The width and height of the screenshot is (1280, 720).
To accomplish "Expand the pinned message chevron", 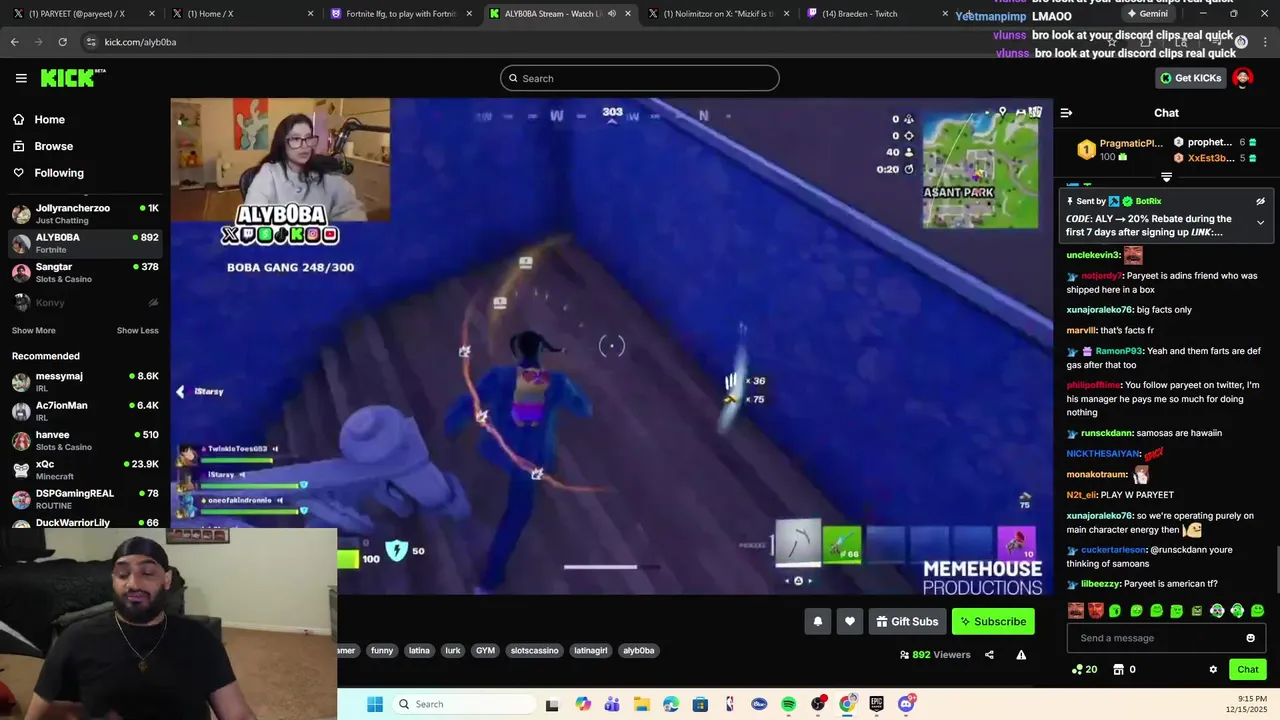I will 1260,222.
